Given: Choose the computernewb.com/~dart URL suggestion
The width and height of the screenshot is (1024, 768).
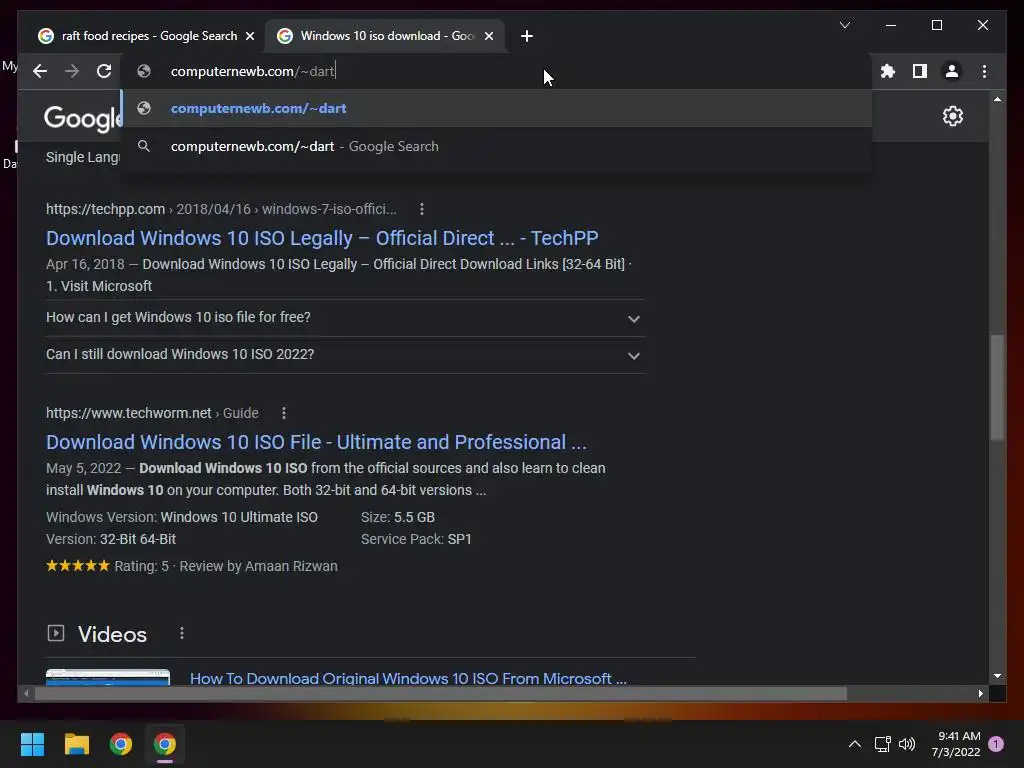Looking at the screenshot, I should (496, 108).
